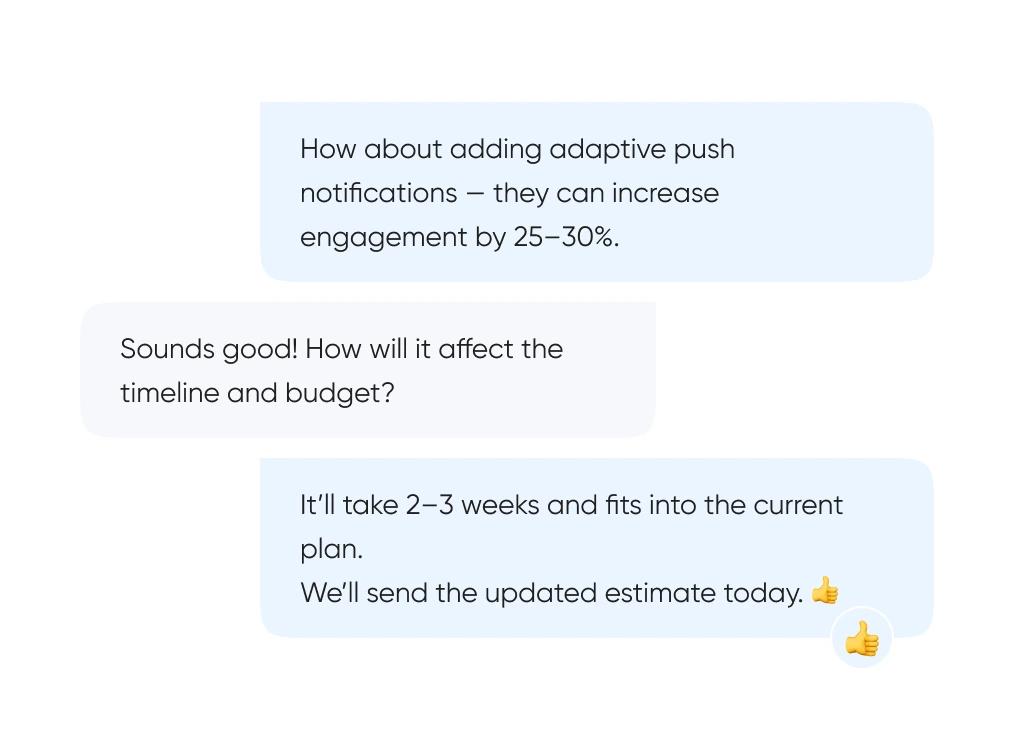Click the inline thumbs-up emoji after "today."
The image size is (1014, 740).
point(824,591)
